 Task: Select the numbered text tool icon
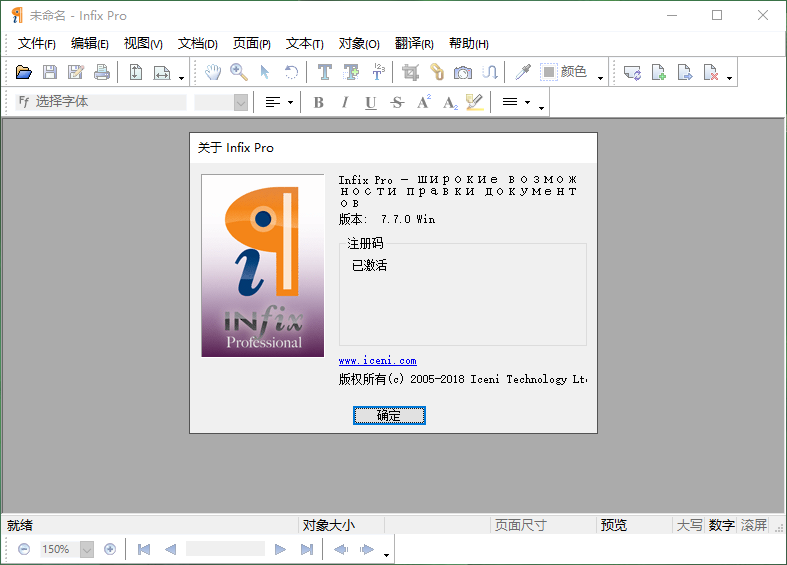[378, 72]
